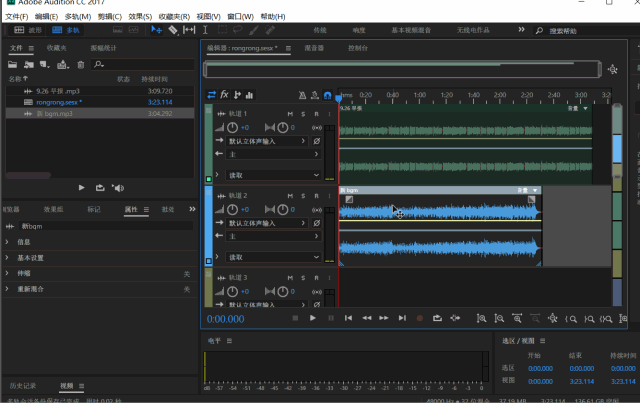The height and width of the screenshot is (403, 640).
Task: Click Rewind in transport
Action: (x=367, y=318)
